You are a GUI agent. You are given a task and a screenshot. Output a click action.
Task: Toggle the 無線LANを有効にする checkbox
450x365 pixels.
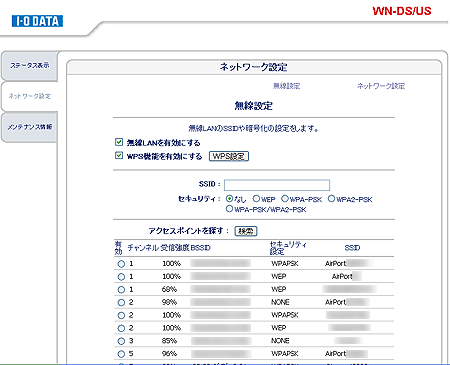(119, 142)
